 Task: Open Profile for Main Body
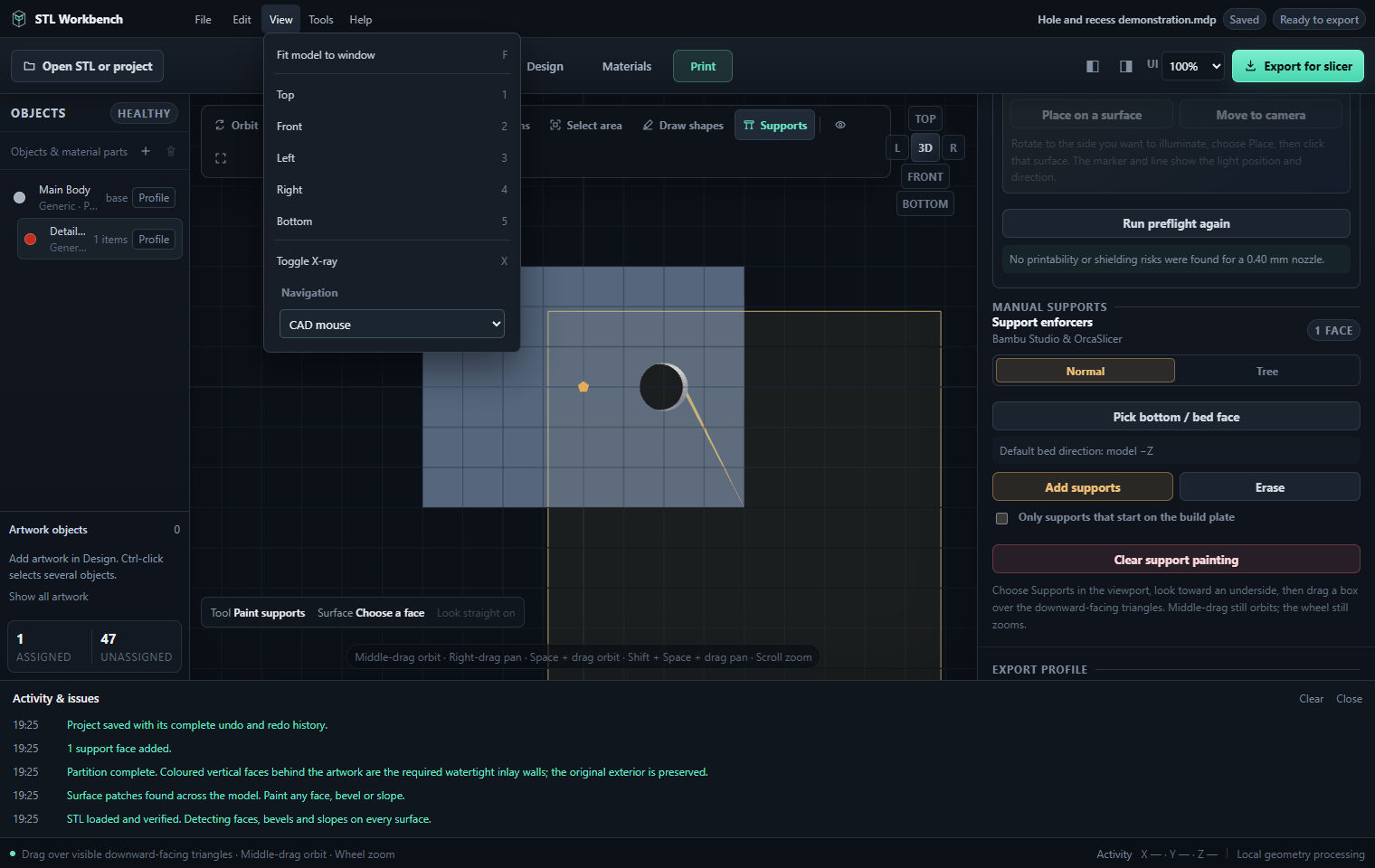(x=154, y=198)
